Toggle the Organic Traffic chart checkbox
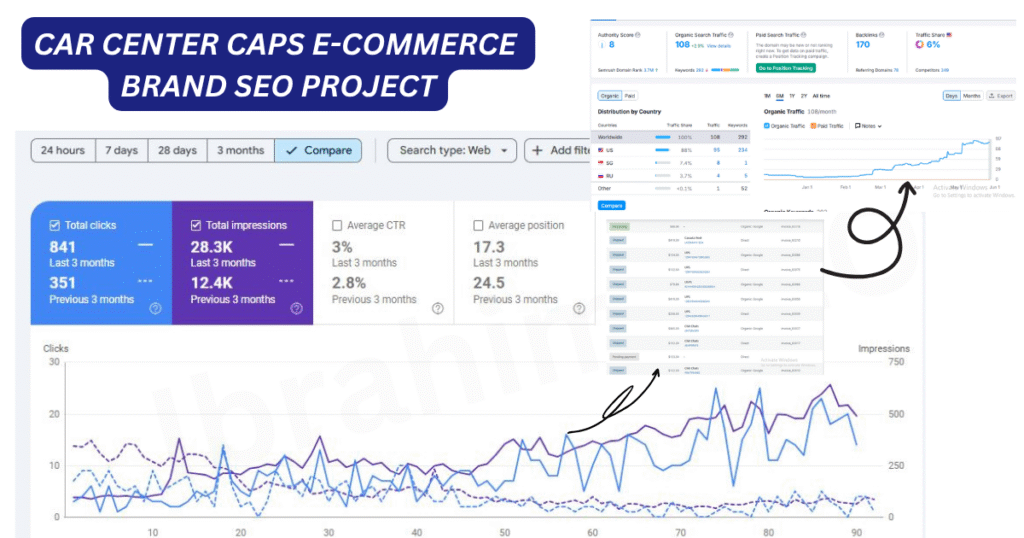Image resolution: width=1024 pixels, height=538 pixels. 766,126
